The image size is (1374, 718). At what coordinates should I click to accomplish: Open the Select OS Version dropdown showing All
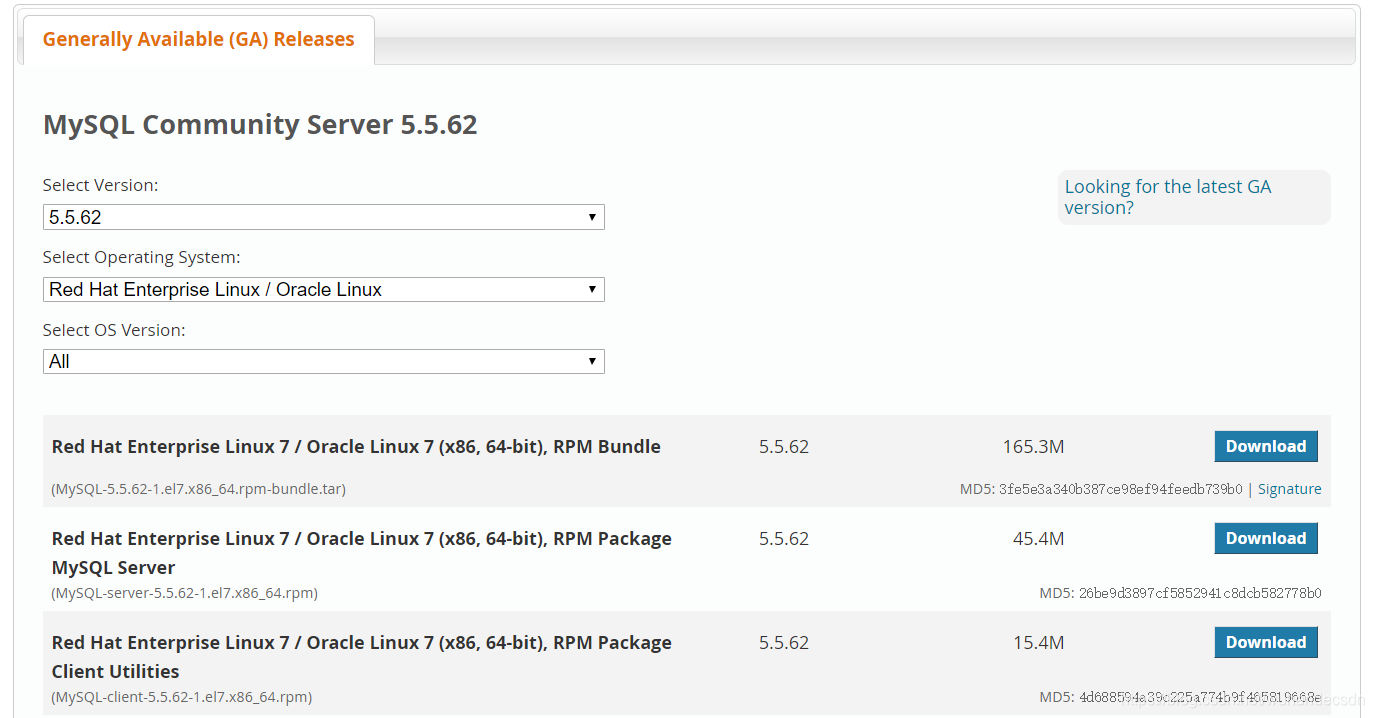pos(324,361)
